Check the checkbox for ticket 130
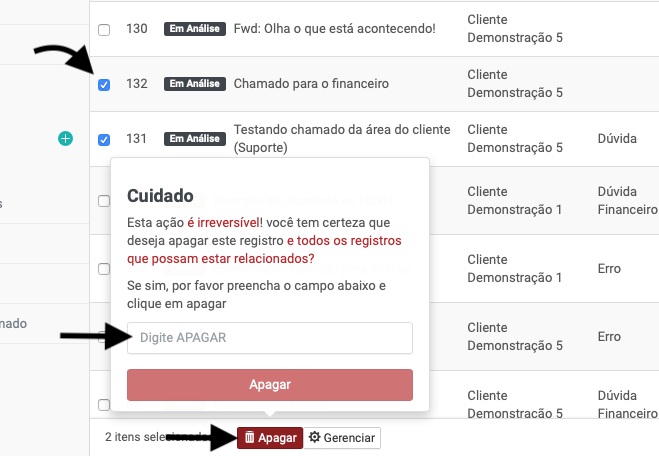The image size is (659, 456). tap(104, 30)
